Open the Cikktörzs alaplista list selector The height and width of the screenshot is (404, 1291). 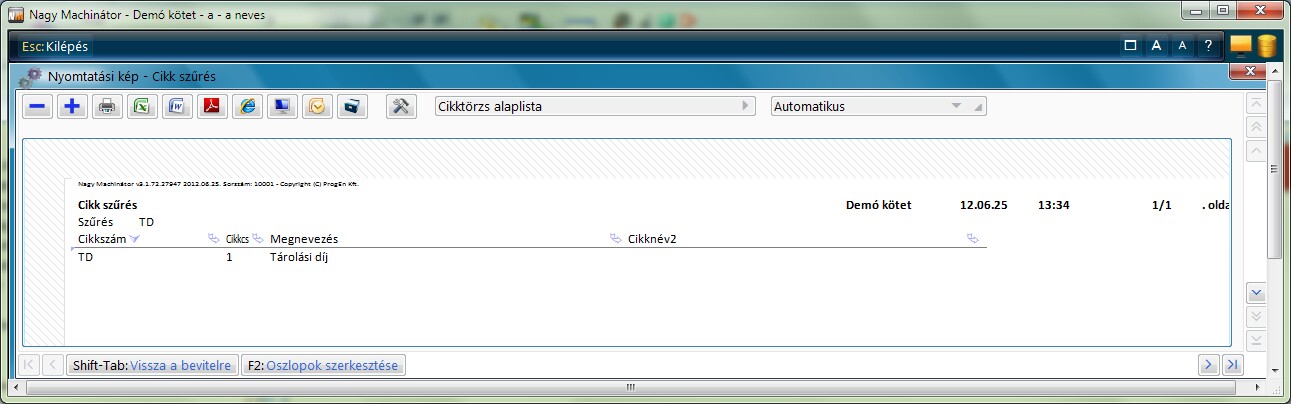tap(595, 106)
